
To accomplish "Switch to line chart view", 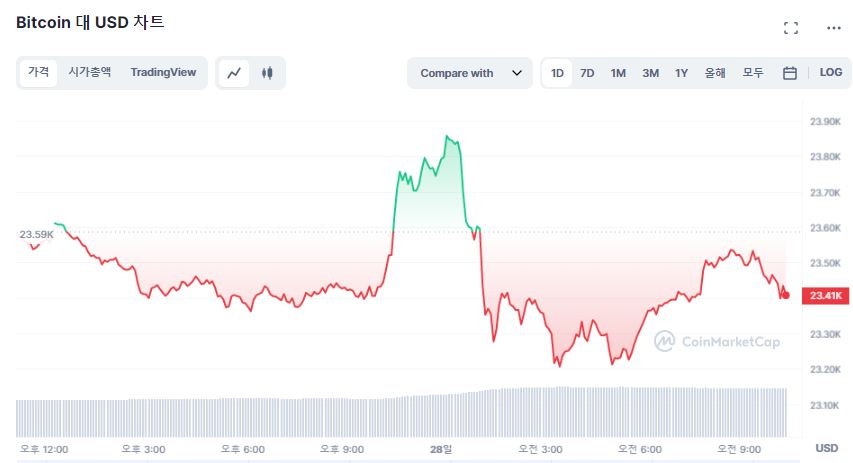I will pyautogui.click(x=234, y=73).
